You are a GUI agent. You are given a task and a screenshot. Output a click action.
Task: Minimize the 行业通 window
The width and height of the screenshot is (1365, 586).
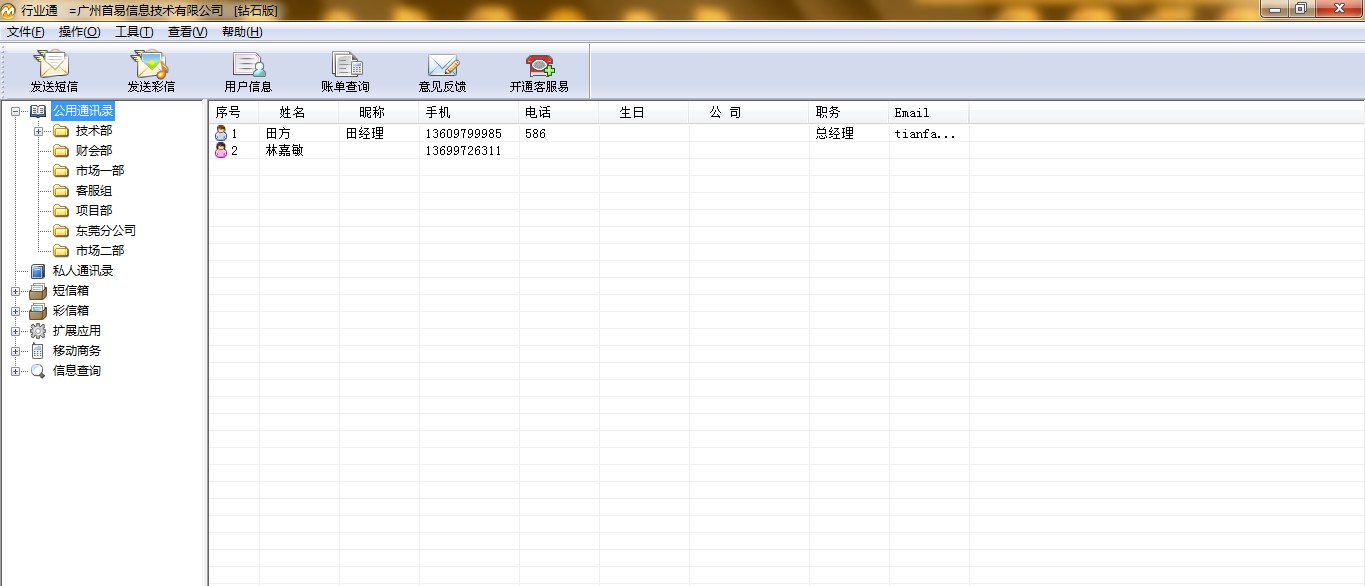[x=1274, y=8]
